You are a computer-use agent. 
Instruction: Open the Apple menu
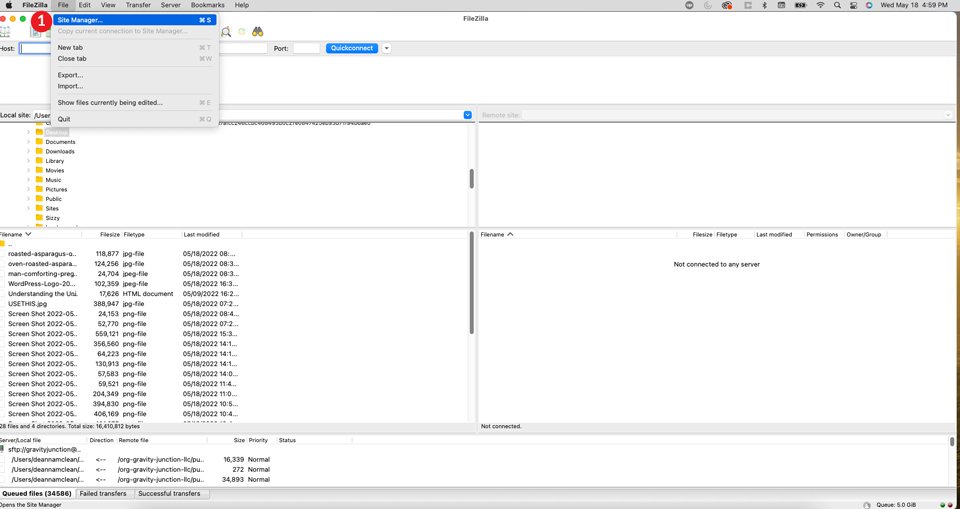pos(9,5)
